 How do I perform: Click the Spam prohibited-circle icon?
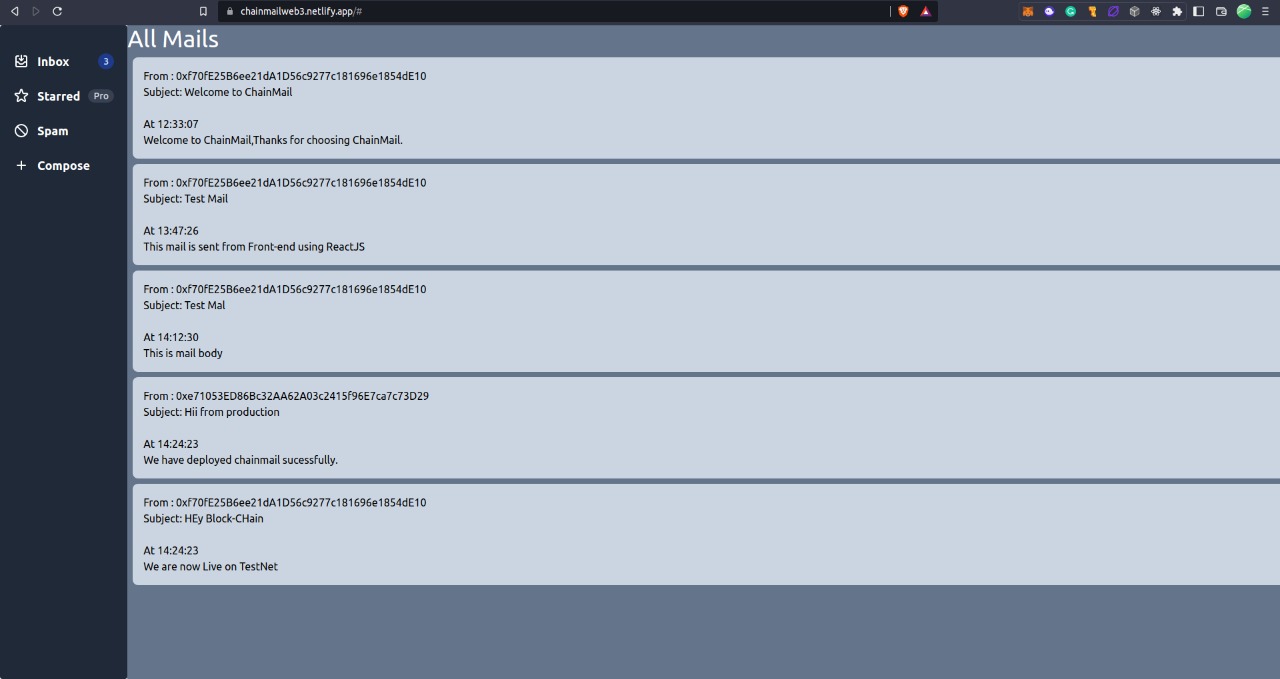tap(21, 131)
